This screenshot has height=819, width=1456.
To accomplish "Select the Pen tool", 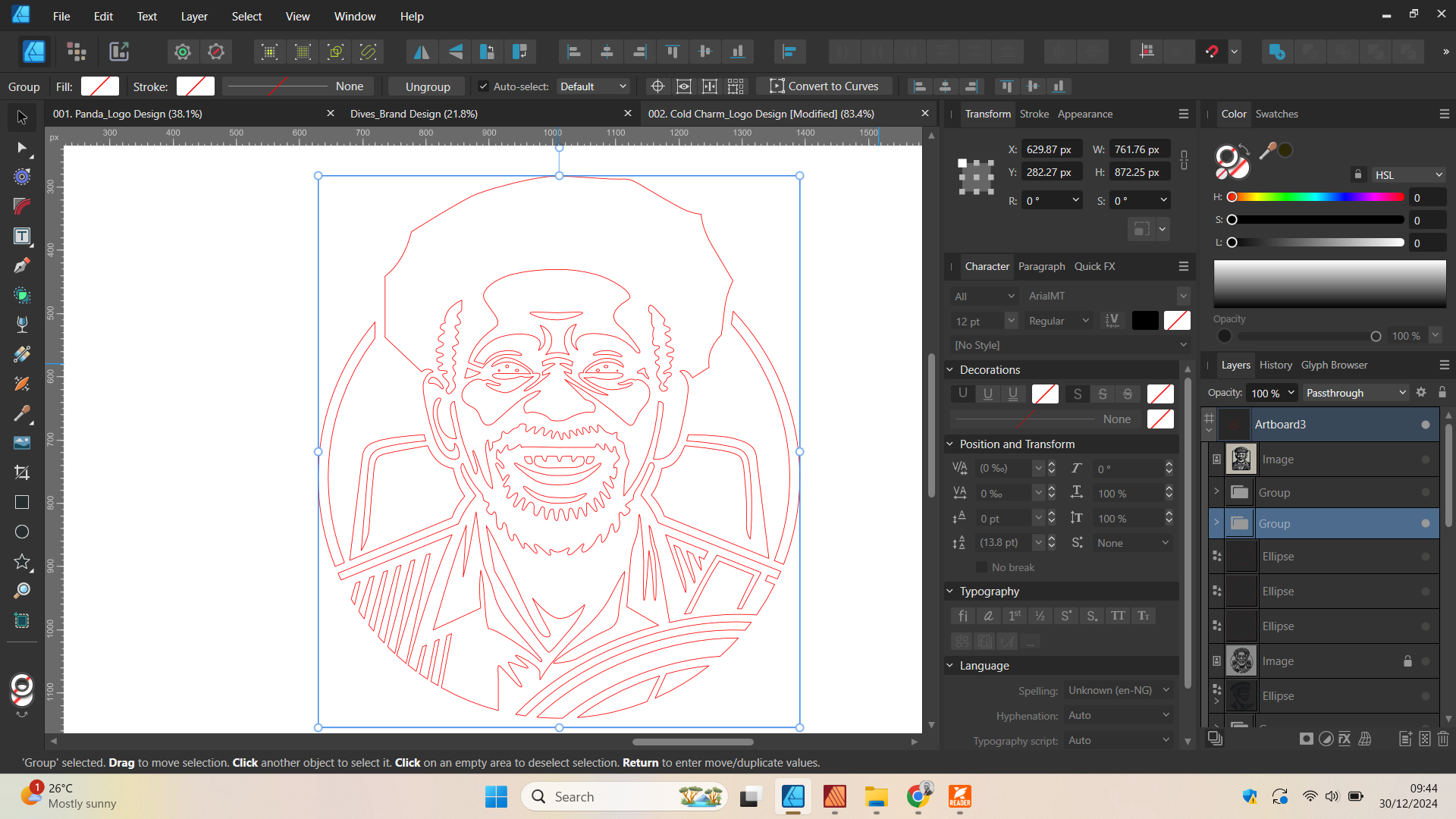I will coord(22,265).
